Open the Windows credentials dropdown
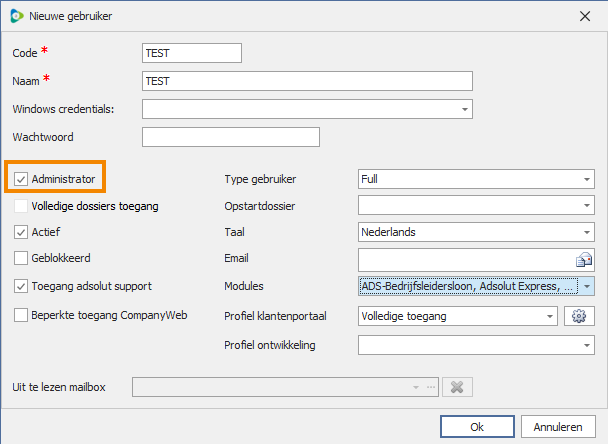The width and height of the screenshot is (608, 444). click(x=464, y=108)
